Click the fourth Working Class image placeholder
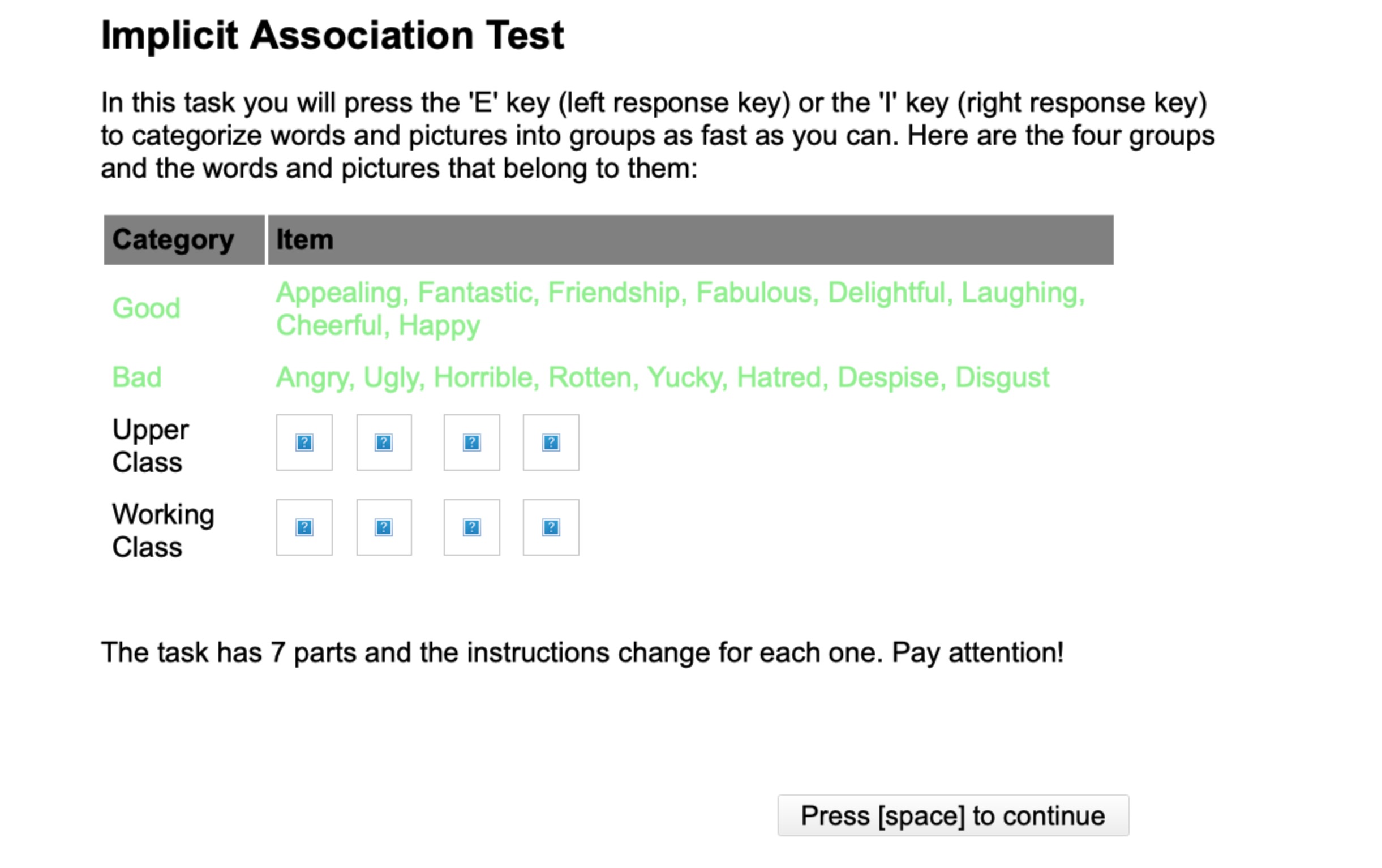Screen dimensions: 1382x868 tap(551, 527)
